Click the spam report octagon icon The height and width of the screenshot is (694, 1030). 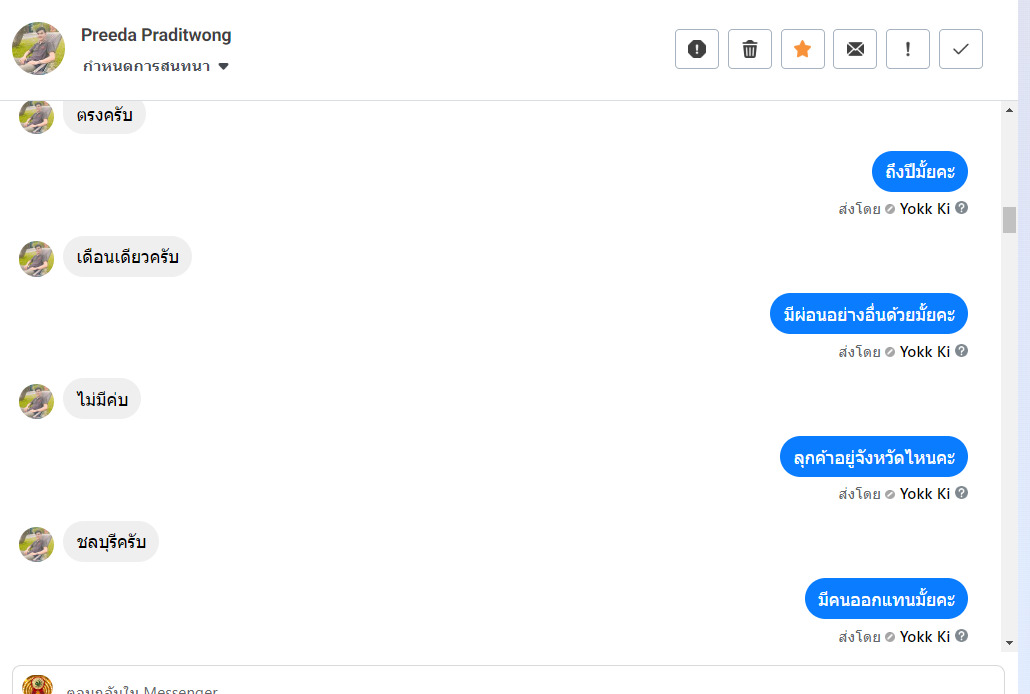click(x=697, y=49)
